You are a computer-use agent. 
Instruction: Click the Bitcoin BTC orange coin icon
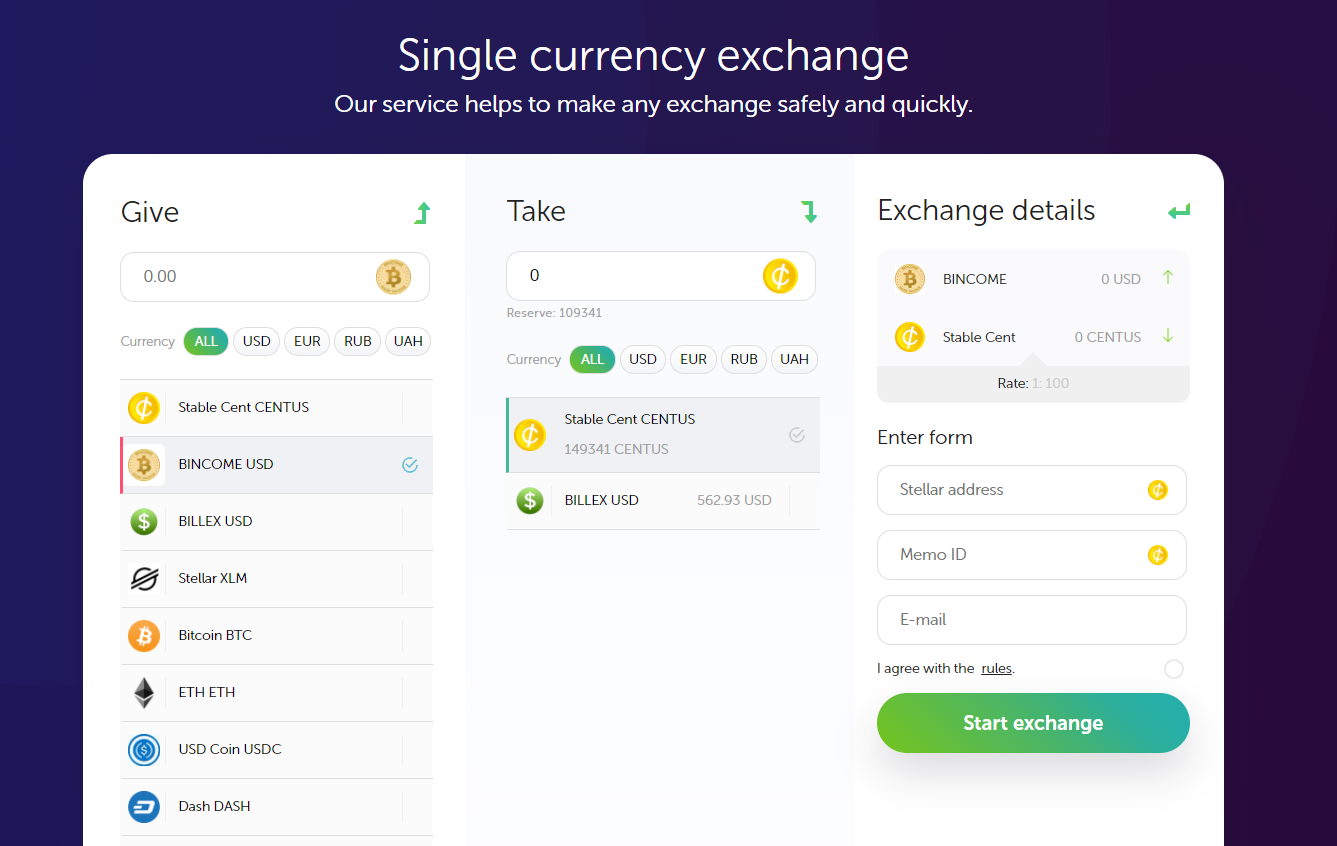144,635
